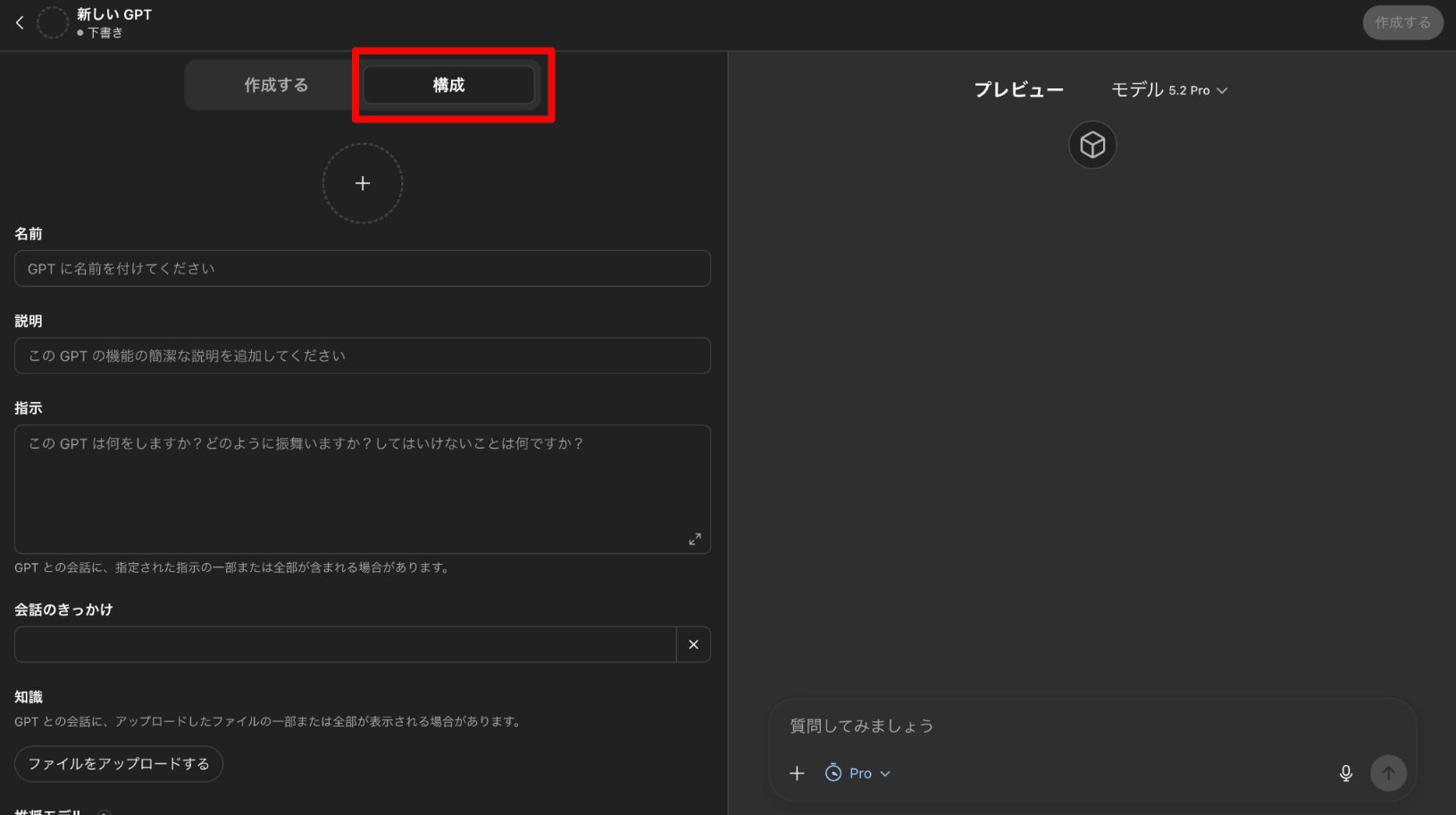Click the Pro timer icon
Image resolution: width=1456 pixels, height=815 pixels.
point(833,773)
